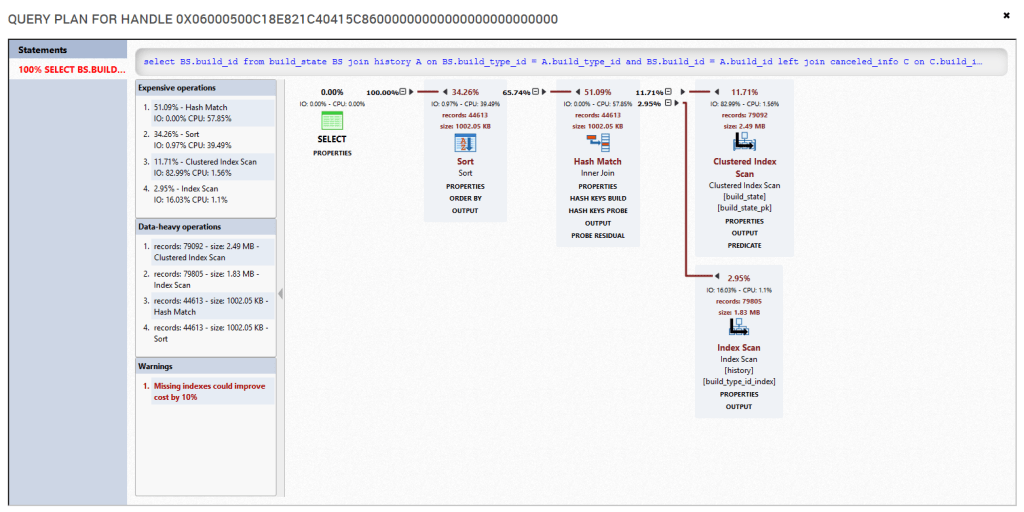Click the red Sort node title
The image size is (1024, 512).
(465, 161)
